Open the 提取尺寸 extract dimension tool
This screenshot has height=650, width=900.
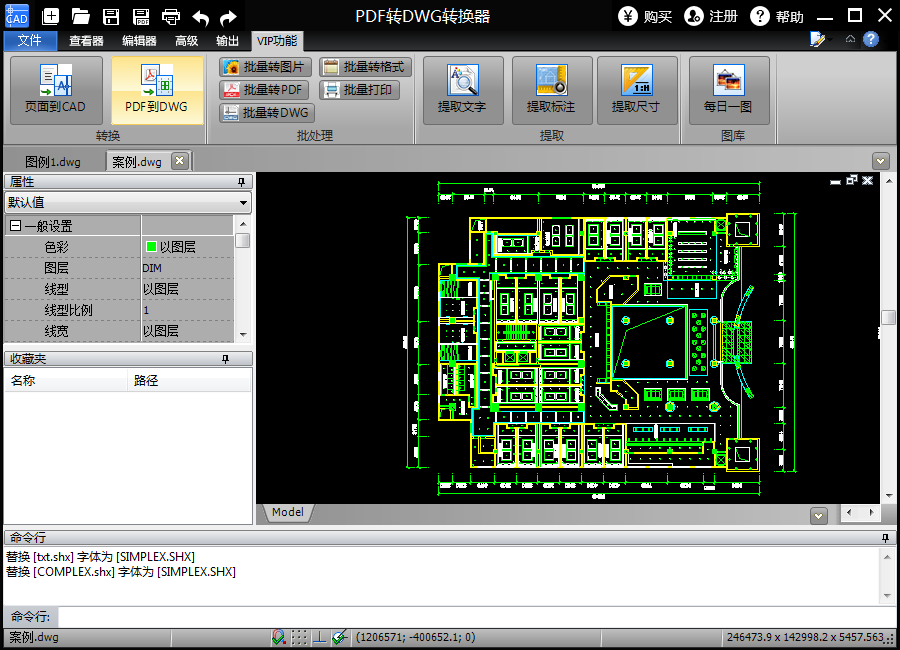point(636,90)
